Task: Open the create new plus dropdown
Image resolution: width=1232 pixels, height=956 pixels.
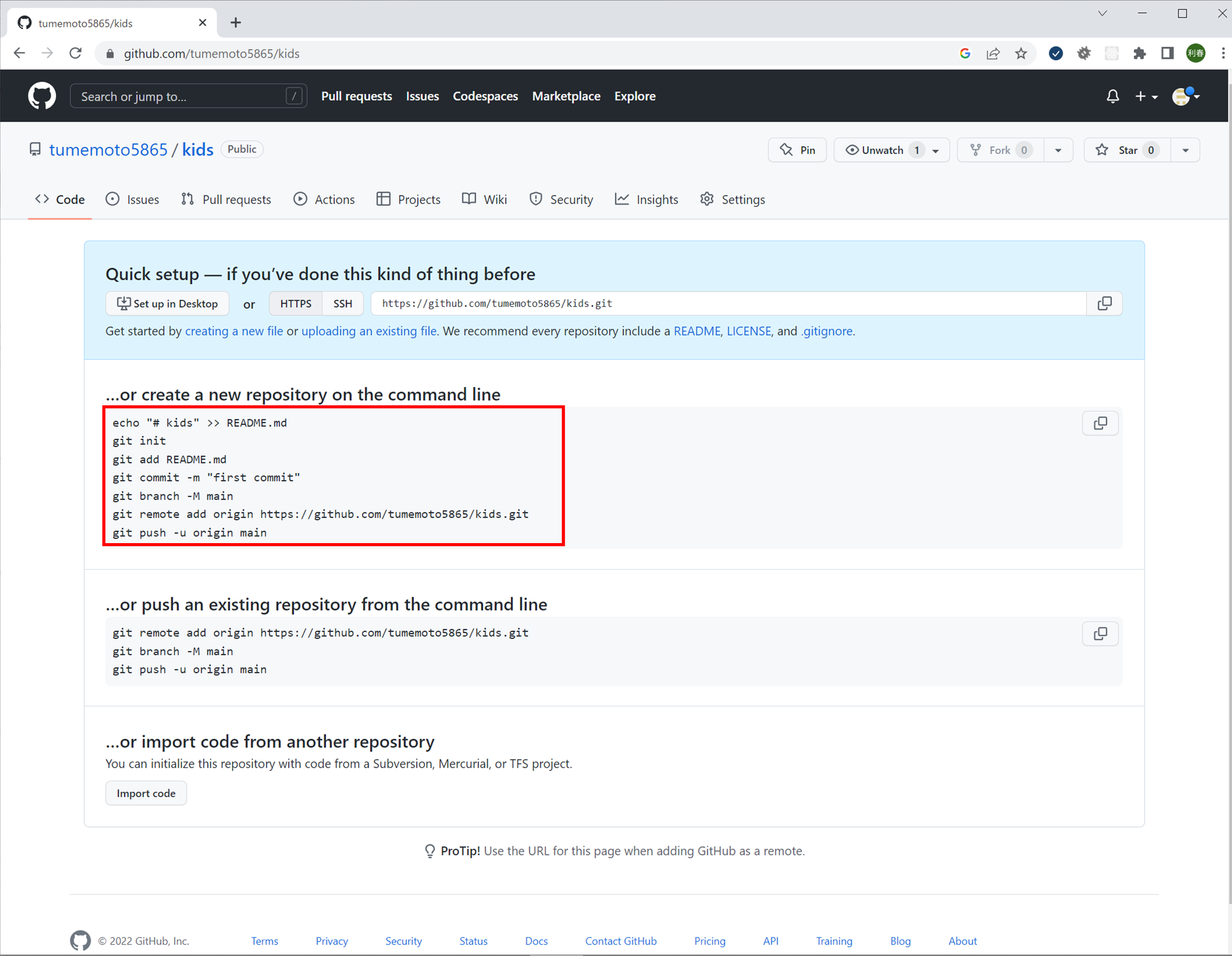Action: [x=1145, y=96]
